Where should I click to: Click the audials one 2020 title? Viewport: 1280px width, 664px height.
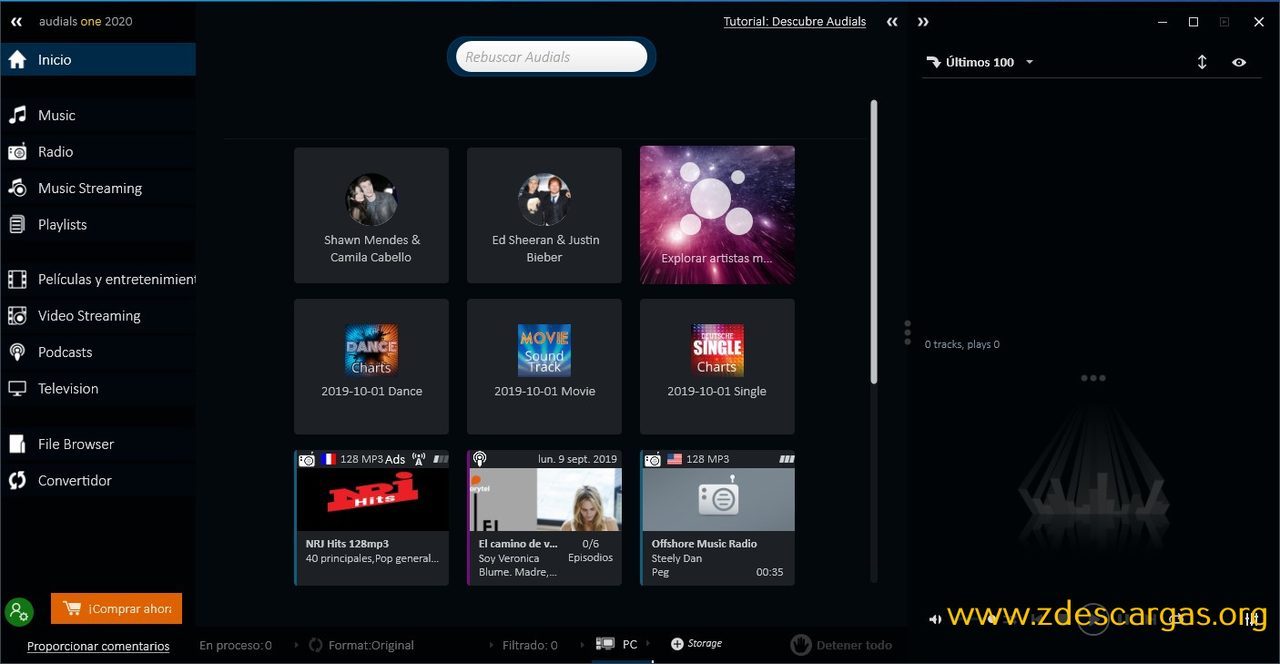[85, 21]
